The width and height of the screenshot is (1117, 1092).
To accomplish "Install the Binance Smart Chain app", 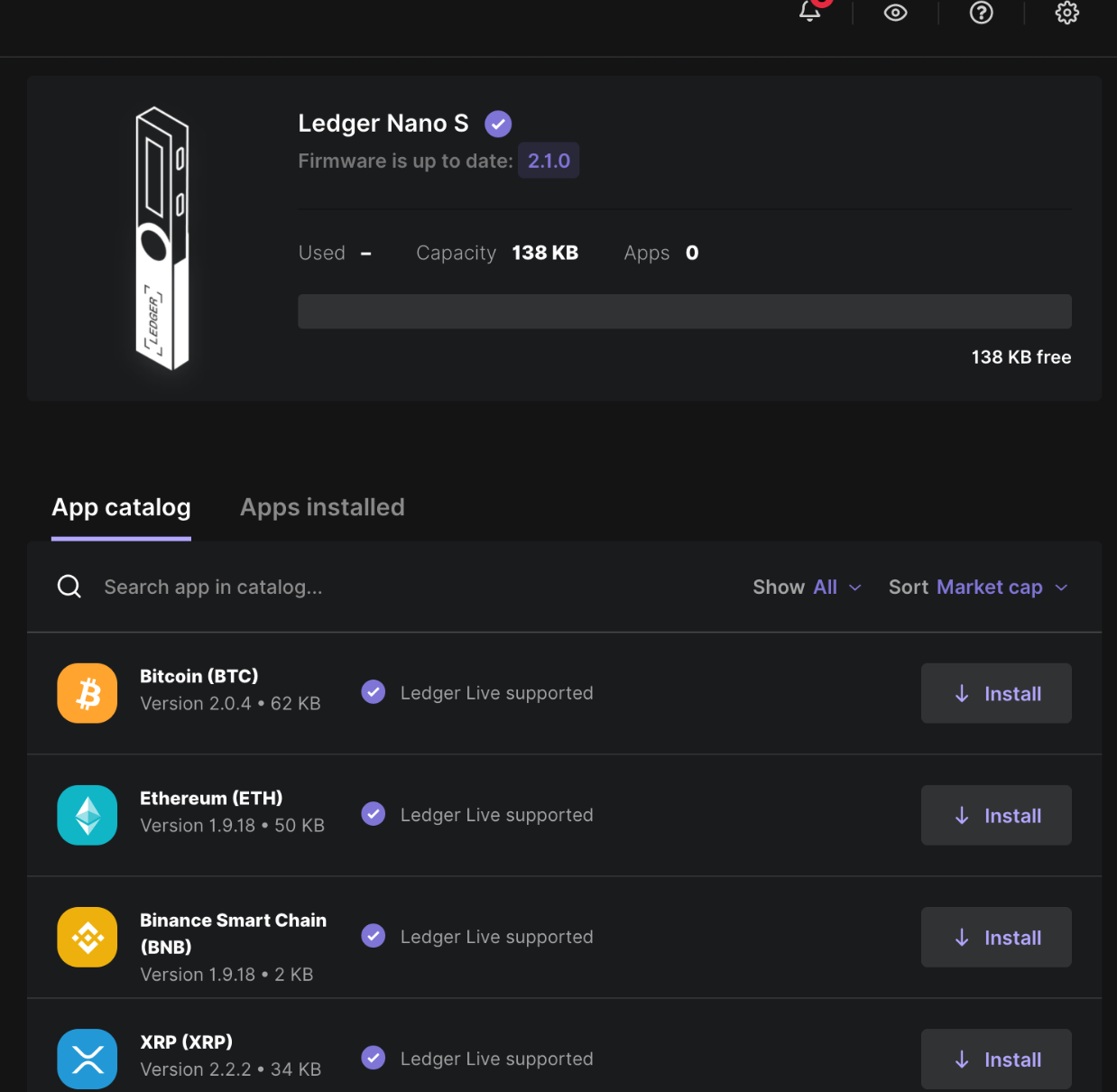I will [996, 937].
